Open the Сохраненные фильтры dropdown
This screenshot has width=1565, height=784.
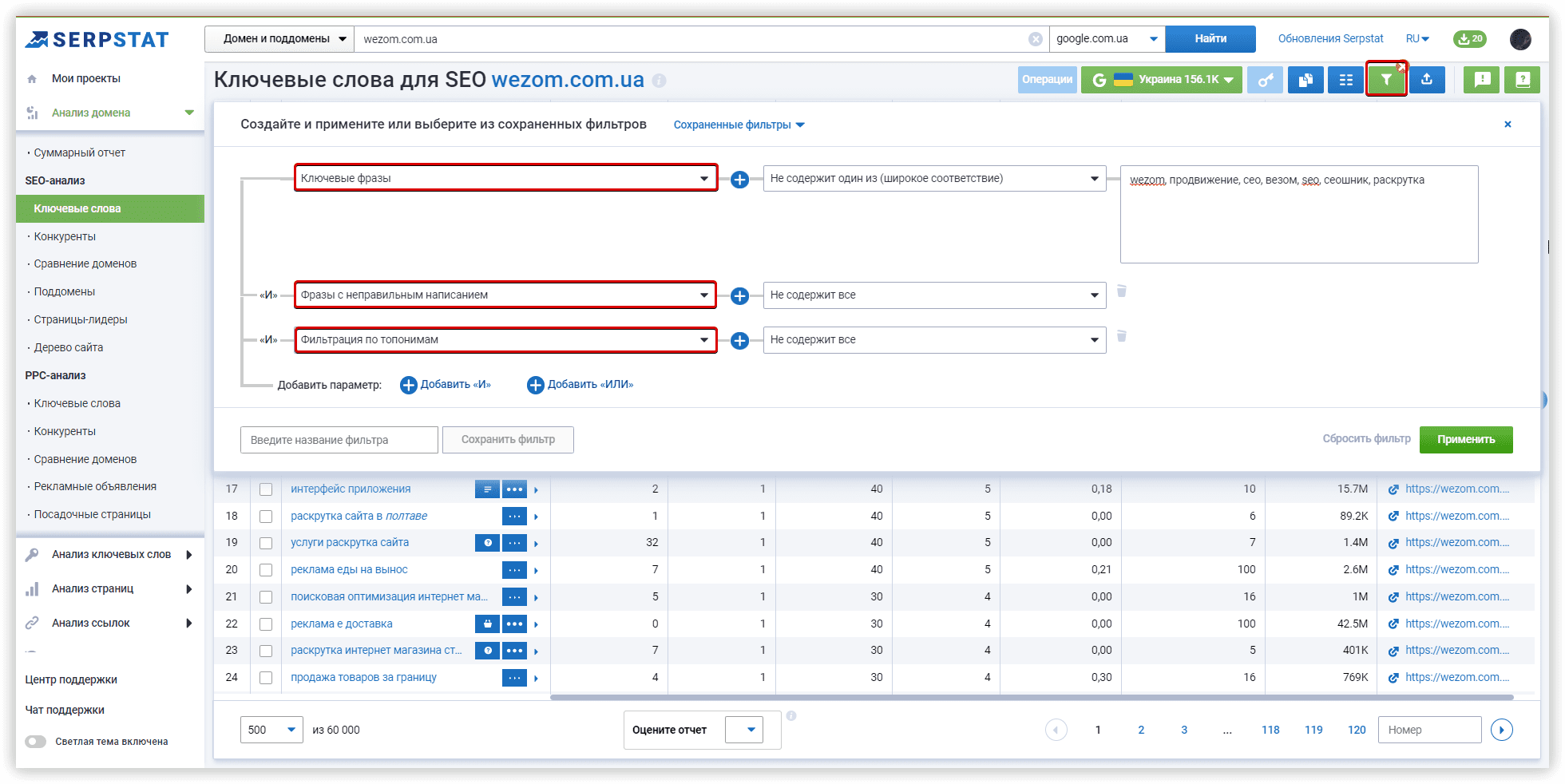[739, 125]
